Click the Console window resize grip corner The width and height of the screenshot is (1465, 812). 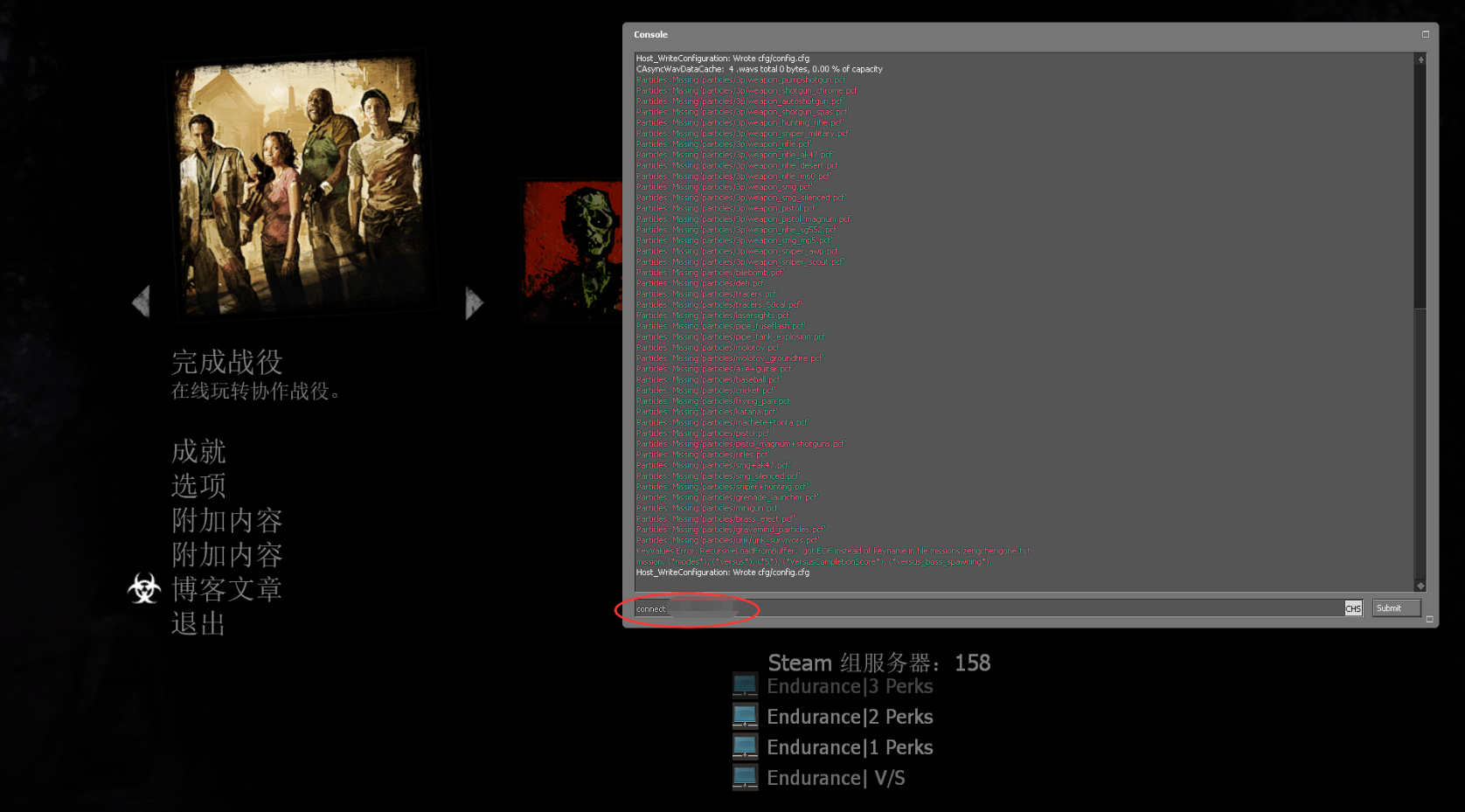(1430, 620)
